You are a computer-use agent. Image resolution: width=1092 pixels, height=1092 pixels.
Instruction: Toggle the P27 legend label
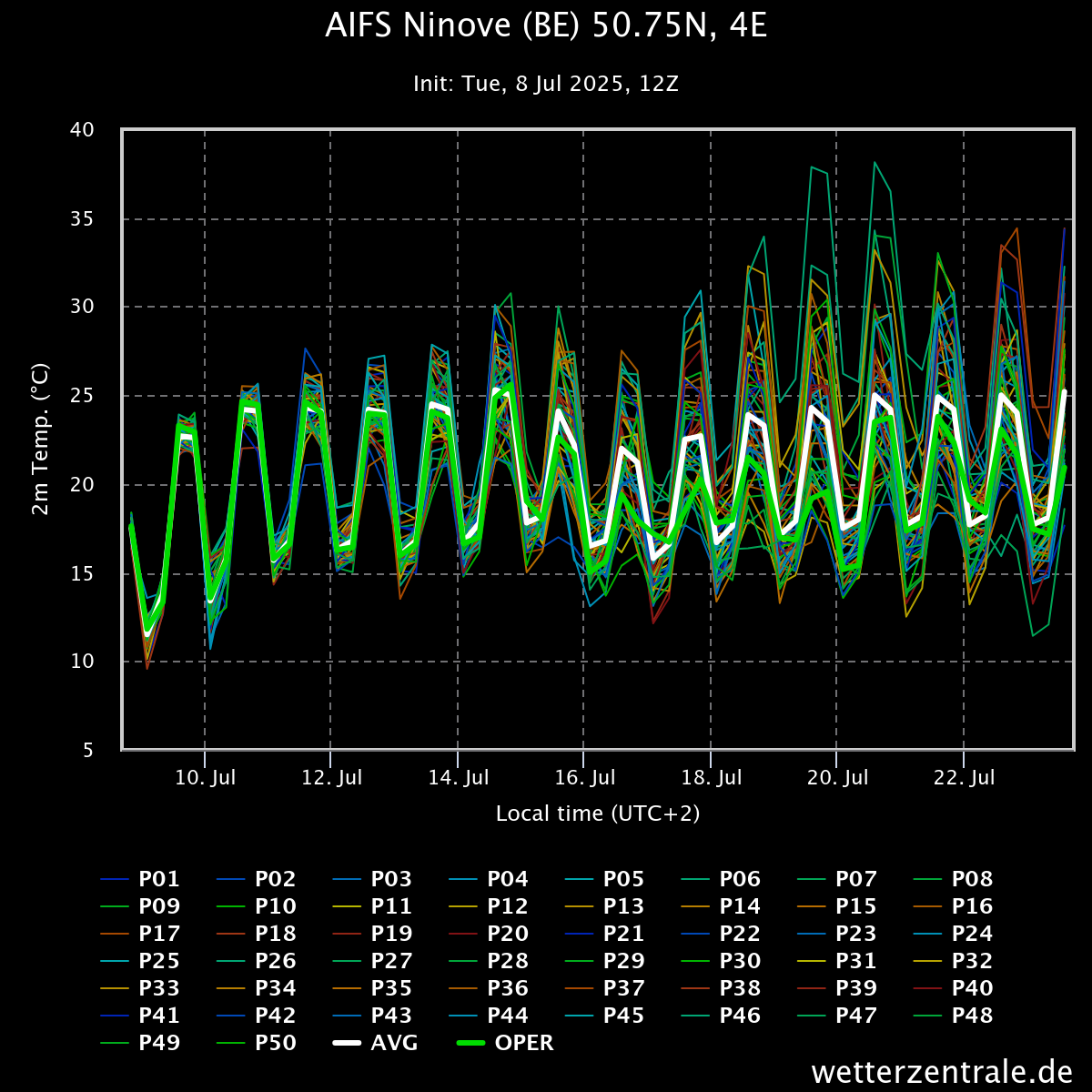373,961
